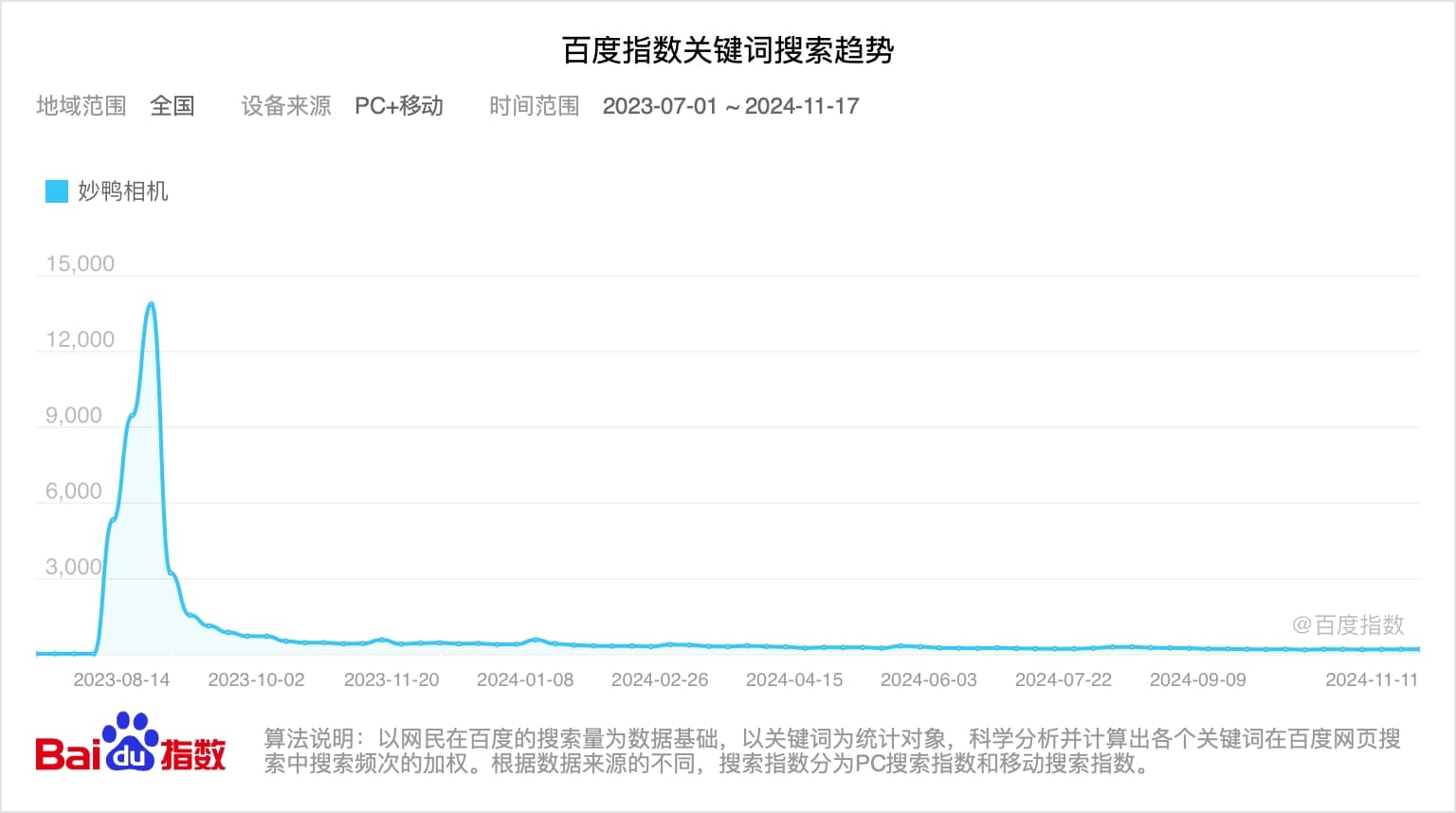Click the 9,000 y-axis label
This screenshot has height=813, width=1456.
click(74, 415)
